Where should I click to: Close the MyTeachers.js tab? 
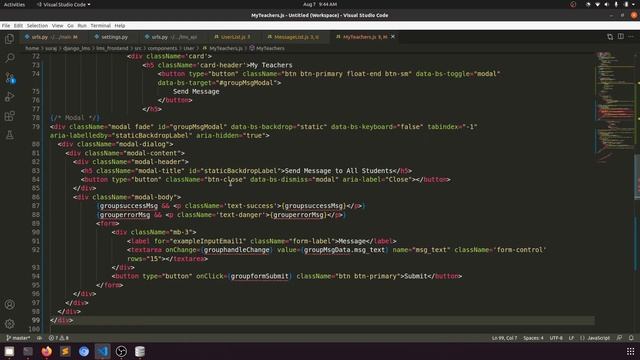[393, 37]
